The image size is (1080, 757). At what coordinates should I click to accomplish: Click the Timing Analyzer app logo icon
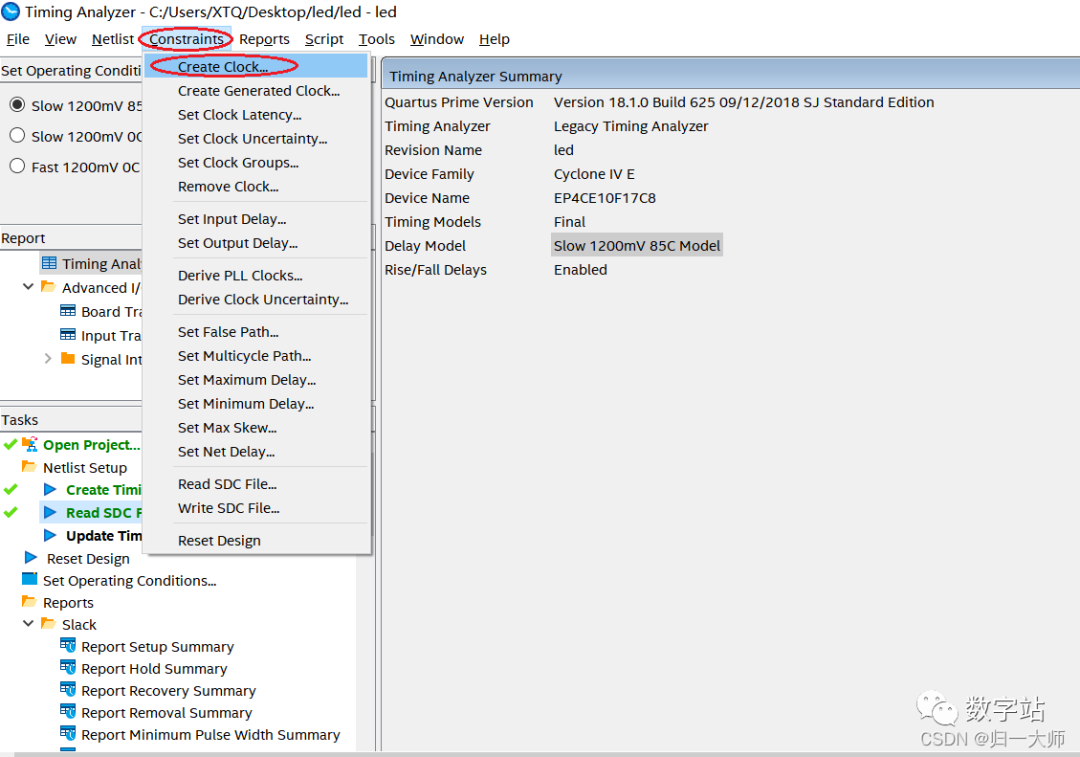tap(11, 12)
